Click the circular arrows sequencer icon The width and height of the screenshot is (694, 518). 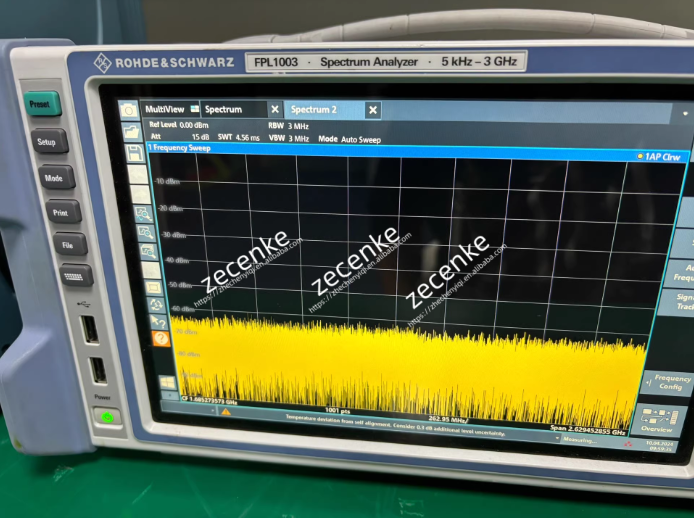[157, 305]
